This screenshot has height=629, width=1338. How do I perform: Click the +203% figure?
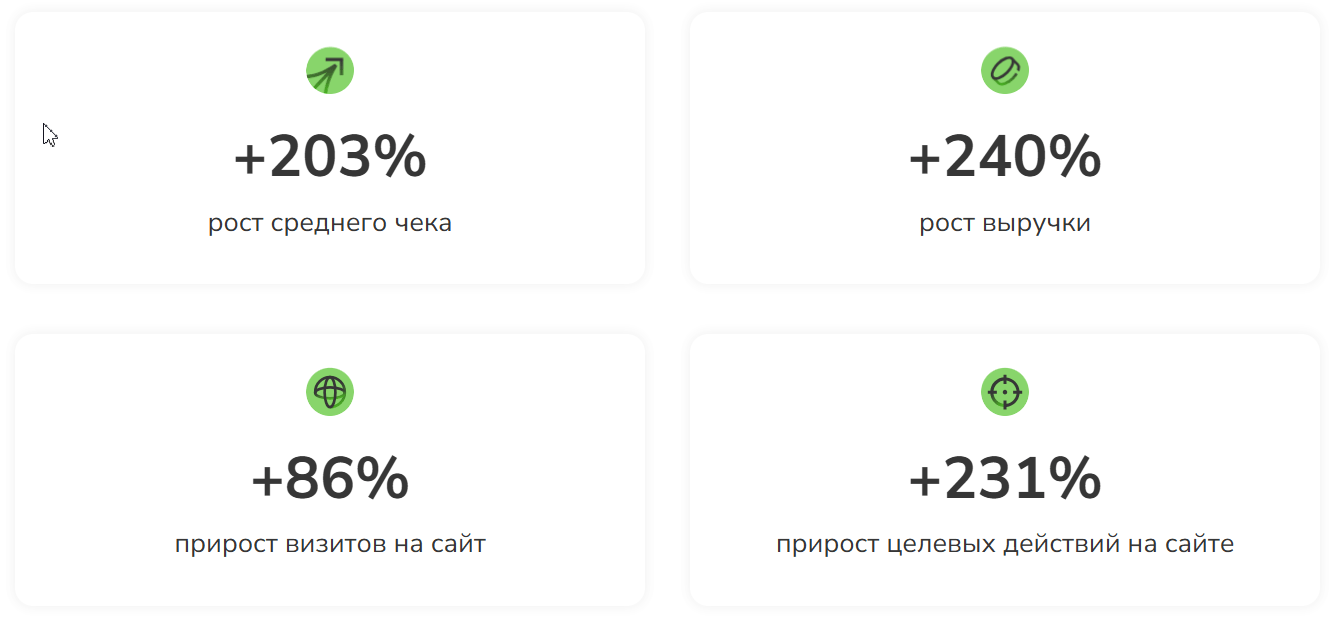pyautogui.click(x=330, y=157)
